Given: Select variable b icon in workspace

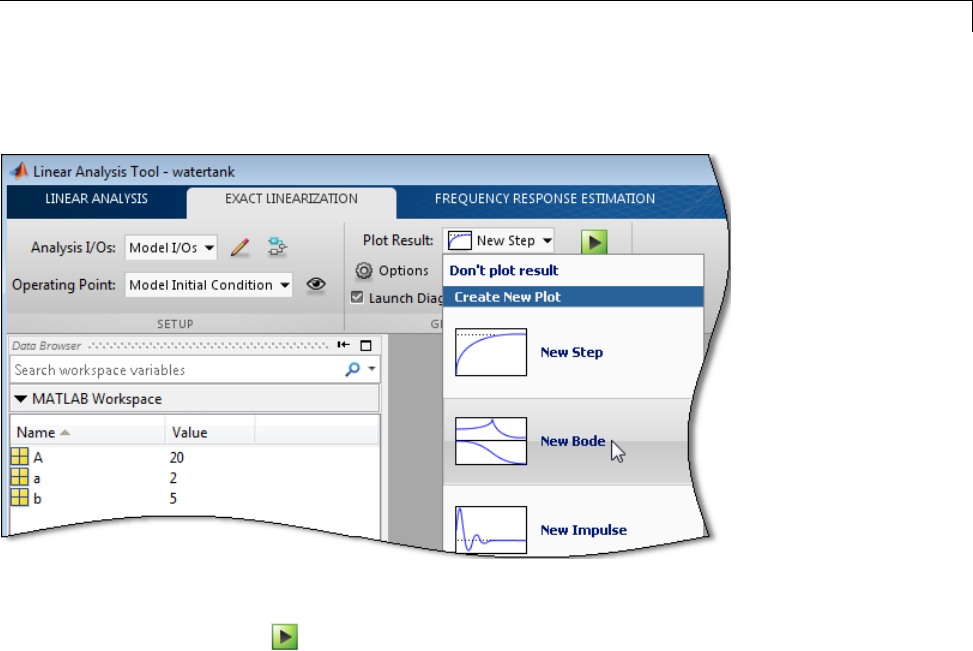Looking at the screenshot, I should [x=20, y=498].
